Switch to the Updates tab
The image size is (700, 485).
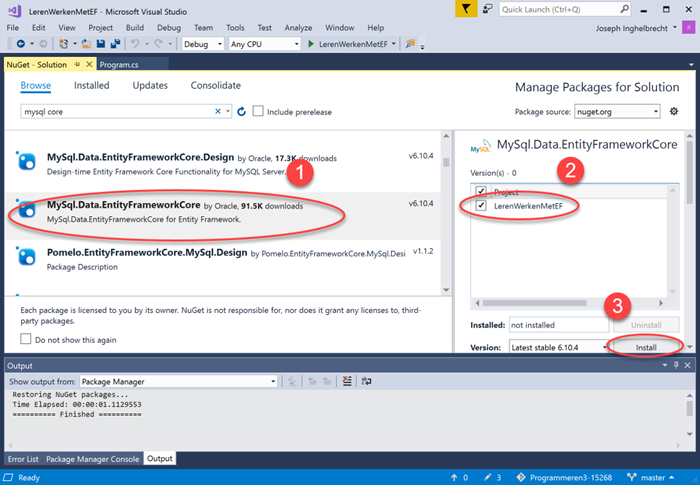(x=150, y=85)
